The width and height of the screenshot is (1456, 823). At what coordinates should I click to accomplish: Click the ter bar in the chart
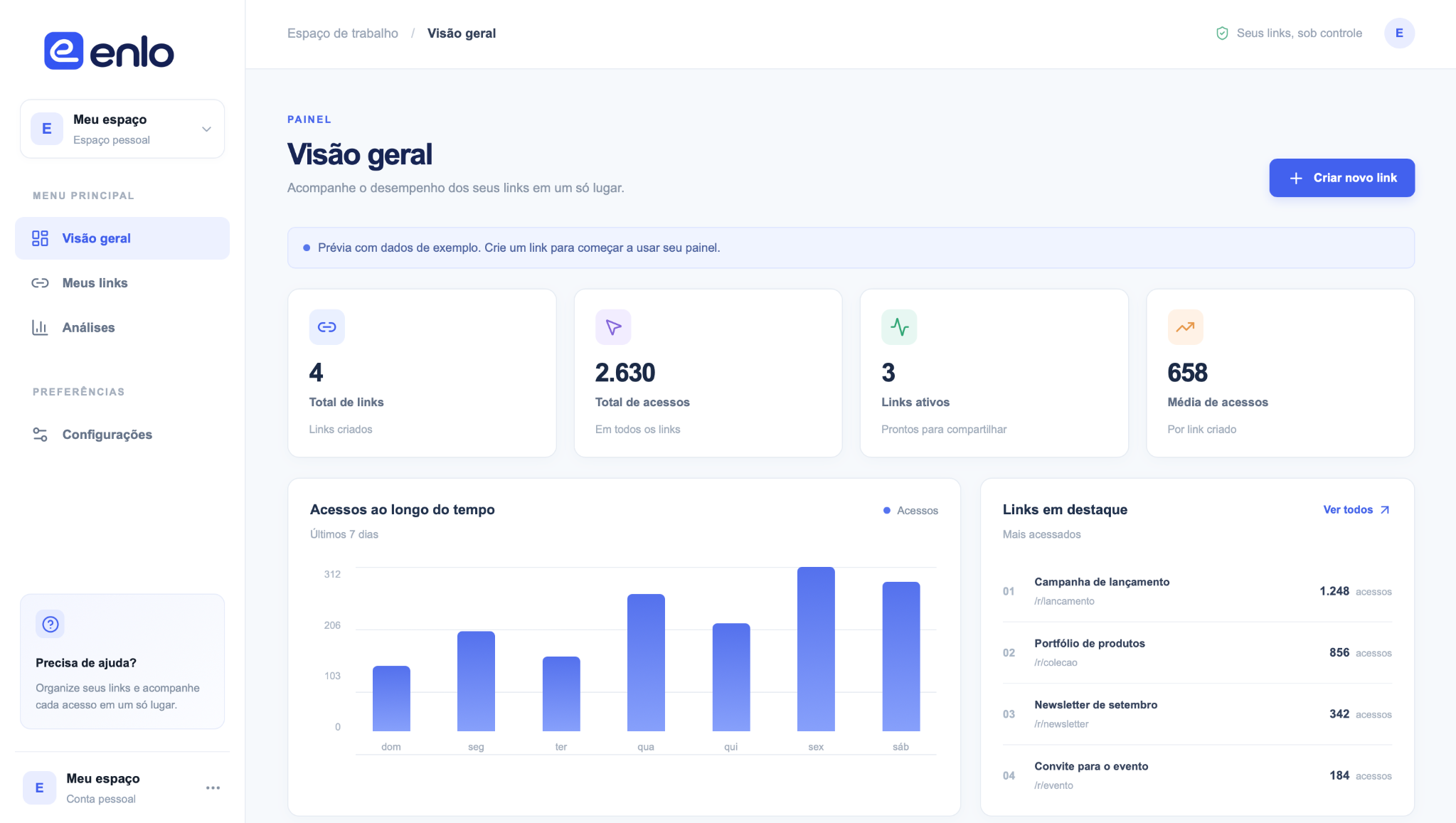tap(561, 694)
